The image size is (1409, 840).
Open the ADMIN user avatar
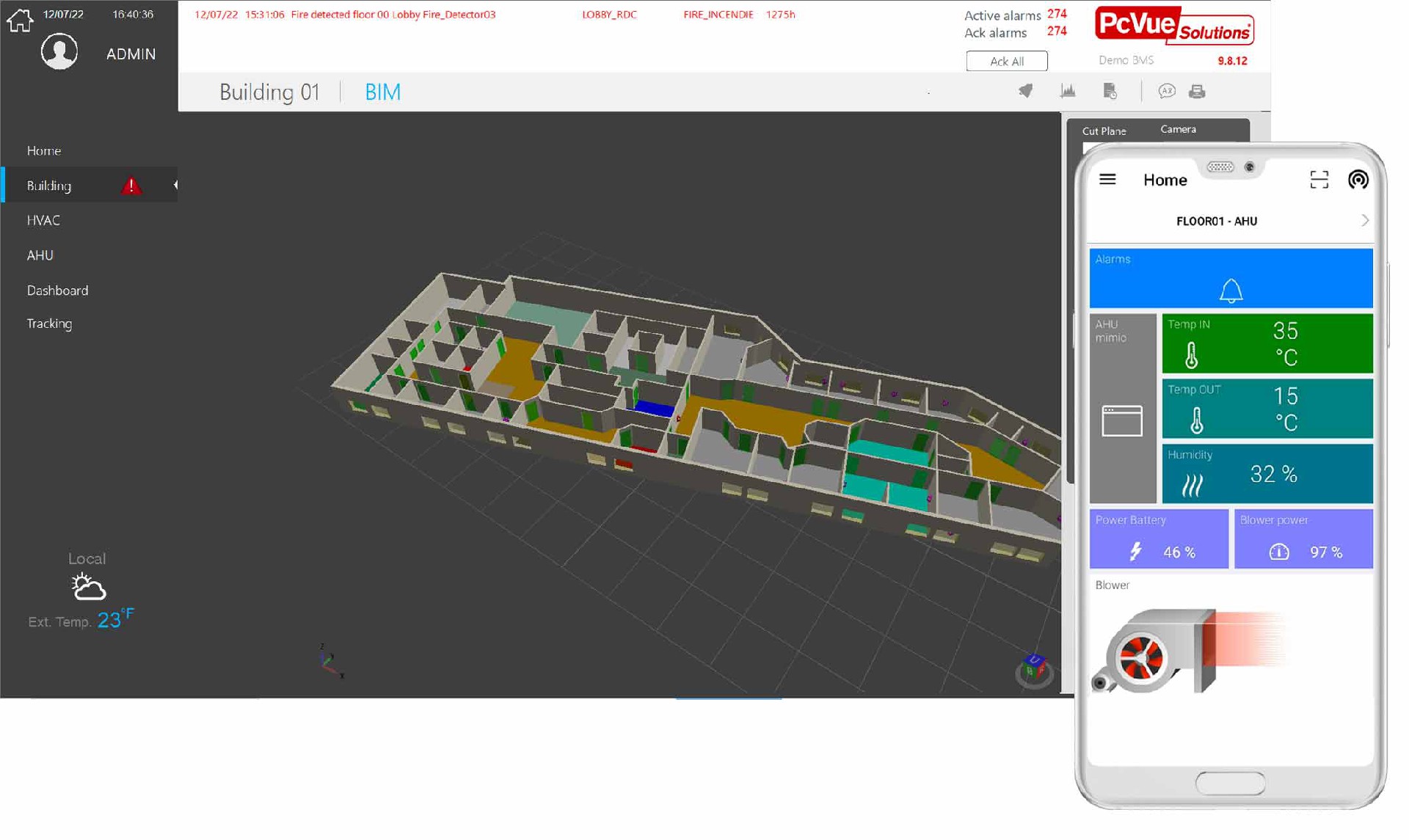tap(59, 51)
